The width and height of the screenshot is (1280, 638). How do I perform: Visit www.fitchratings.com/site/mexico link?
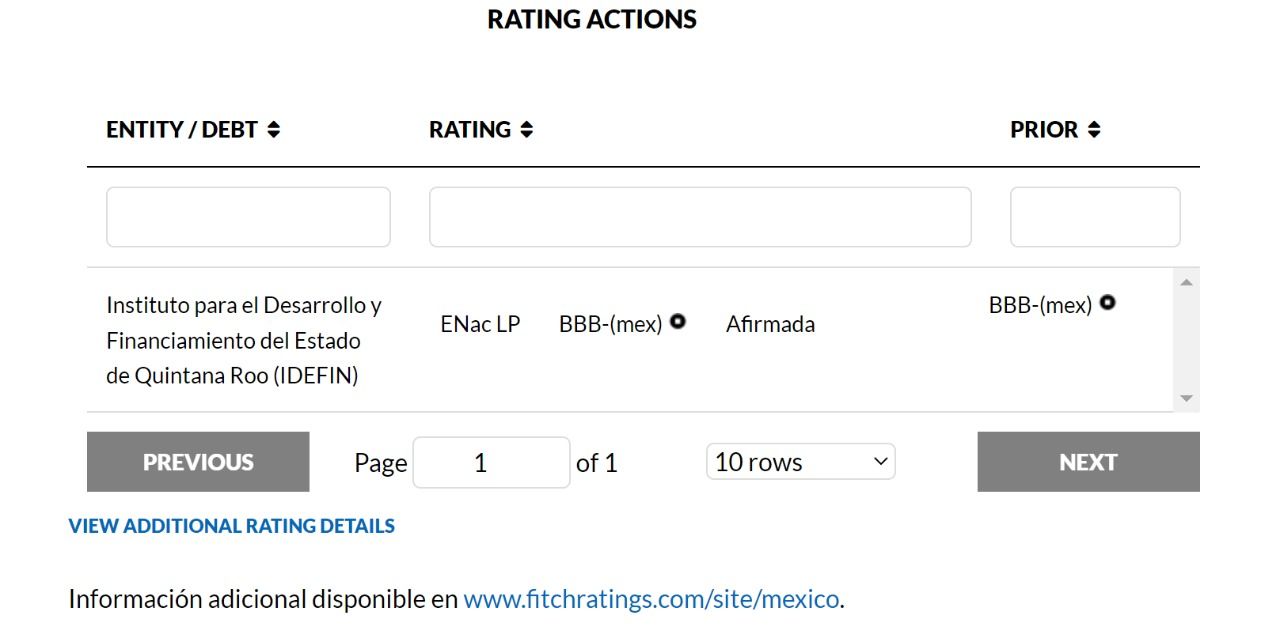click(651, 599)
